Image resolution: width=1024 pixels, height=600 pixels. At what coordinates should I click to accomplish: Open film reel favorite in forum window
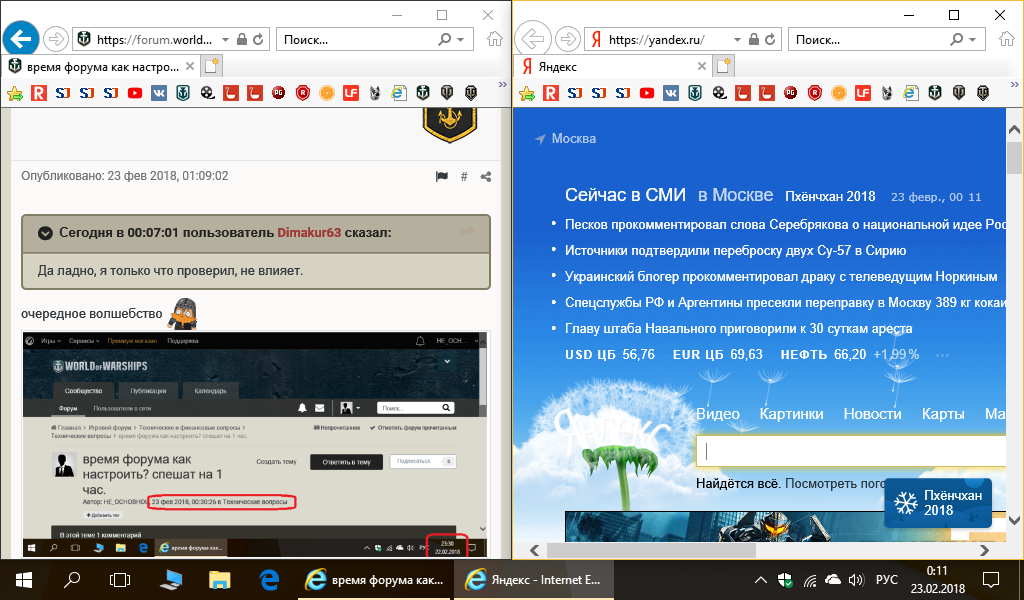click(x=207, y=93)
